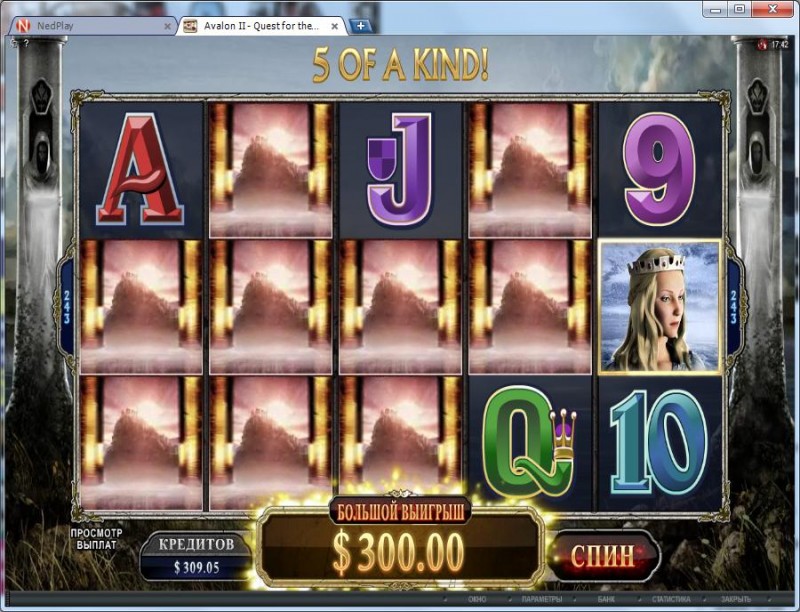Open the СТАТИСТИКА menu
Image resolution: width=800 pixels, height=612 pixels.
pos(671,599)
